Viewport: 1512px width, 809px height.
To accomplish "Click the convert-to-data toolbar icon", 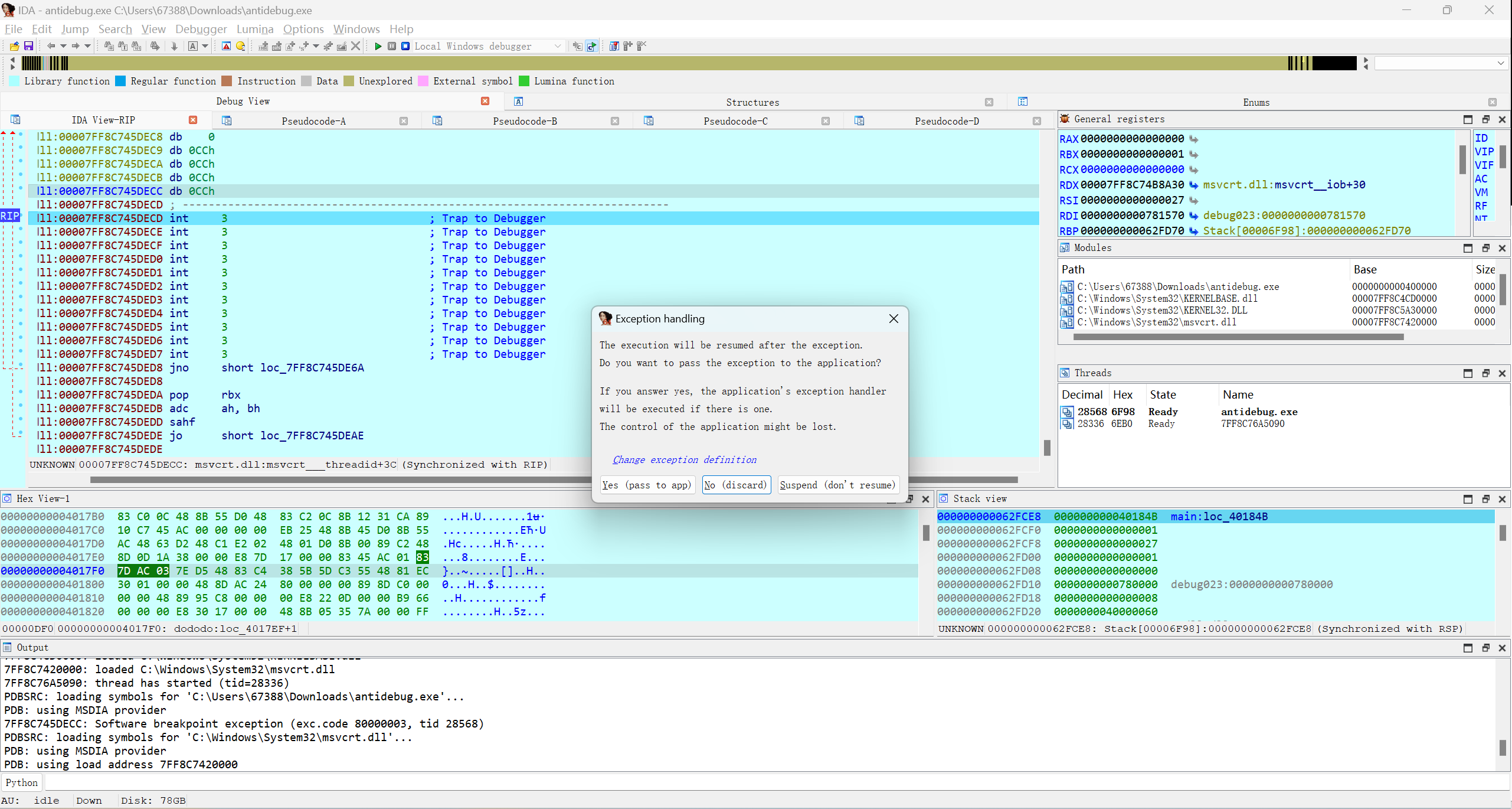I will pos(277,46).
